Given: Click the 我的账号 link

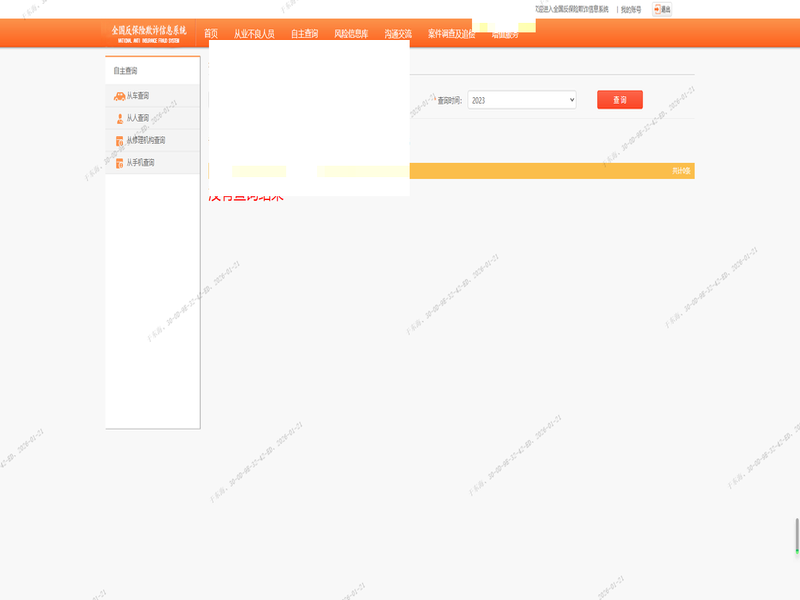Looking at the screenshot, I should pyautogui.click(x=631, y=9).
